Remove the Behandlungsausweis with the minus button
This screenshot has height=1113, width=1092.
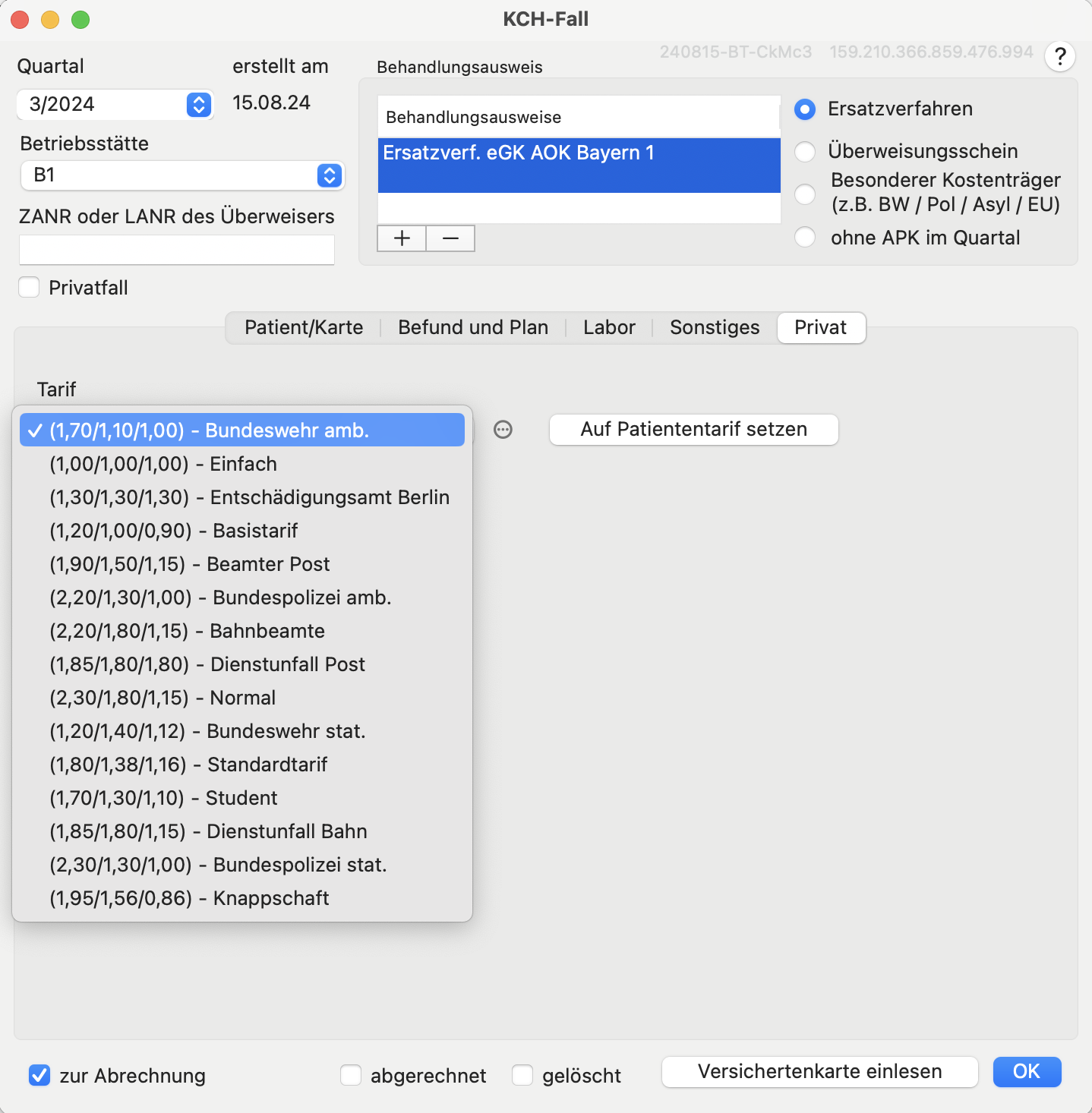pyautogui.click(x=450, y=238)
